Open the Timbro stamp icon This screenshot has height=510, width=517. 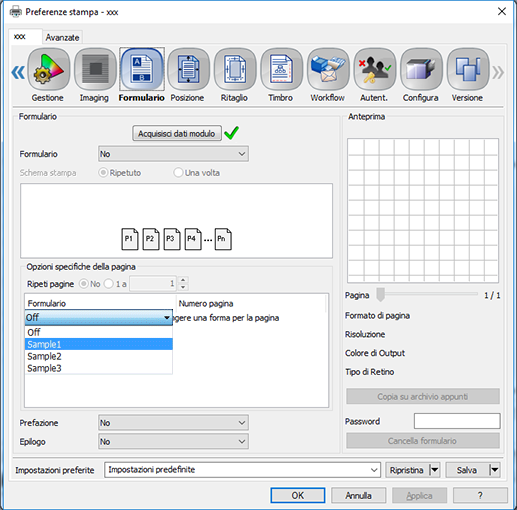(281, 69)
